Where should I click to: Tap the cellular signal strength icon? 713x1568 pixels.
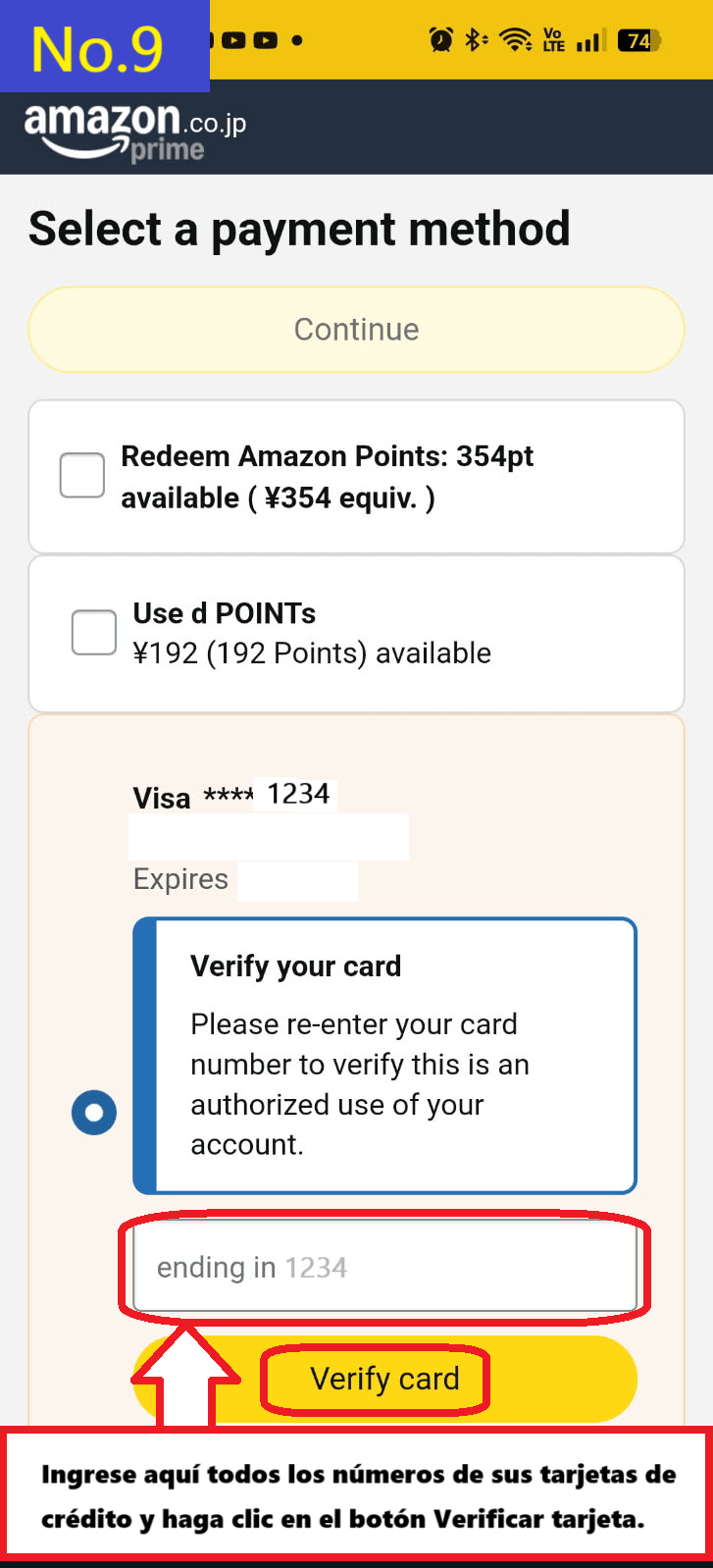(x=589, y=41)
